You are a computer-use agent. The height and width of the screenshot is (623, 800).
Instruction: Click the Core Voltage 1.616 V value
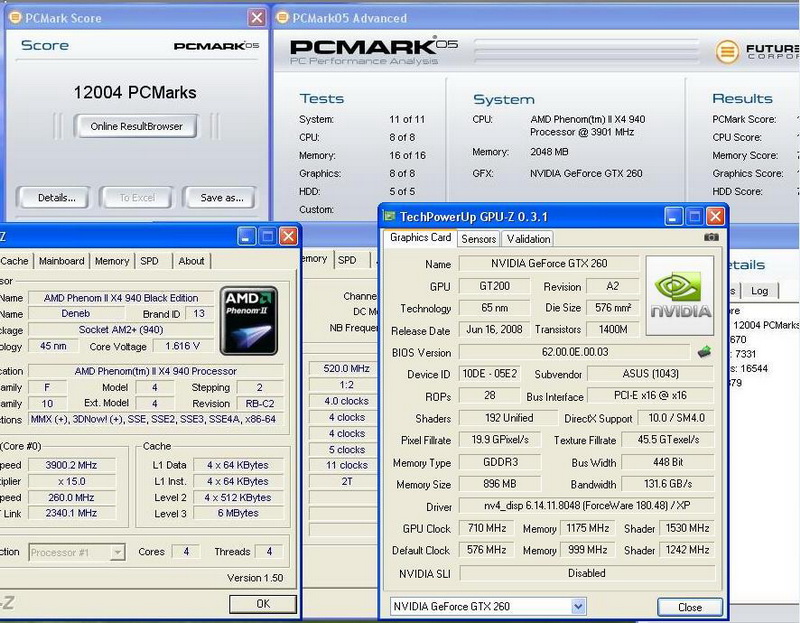[x=182, y=346]
